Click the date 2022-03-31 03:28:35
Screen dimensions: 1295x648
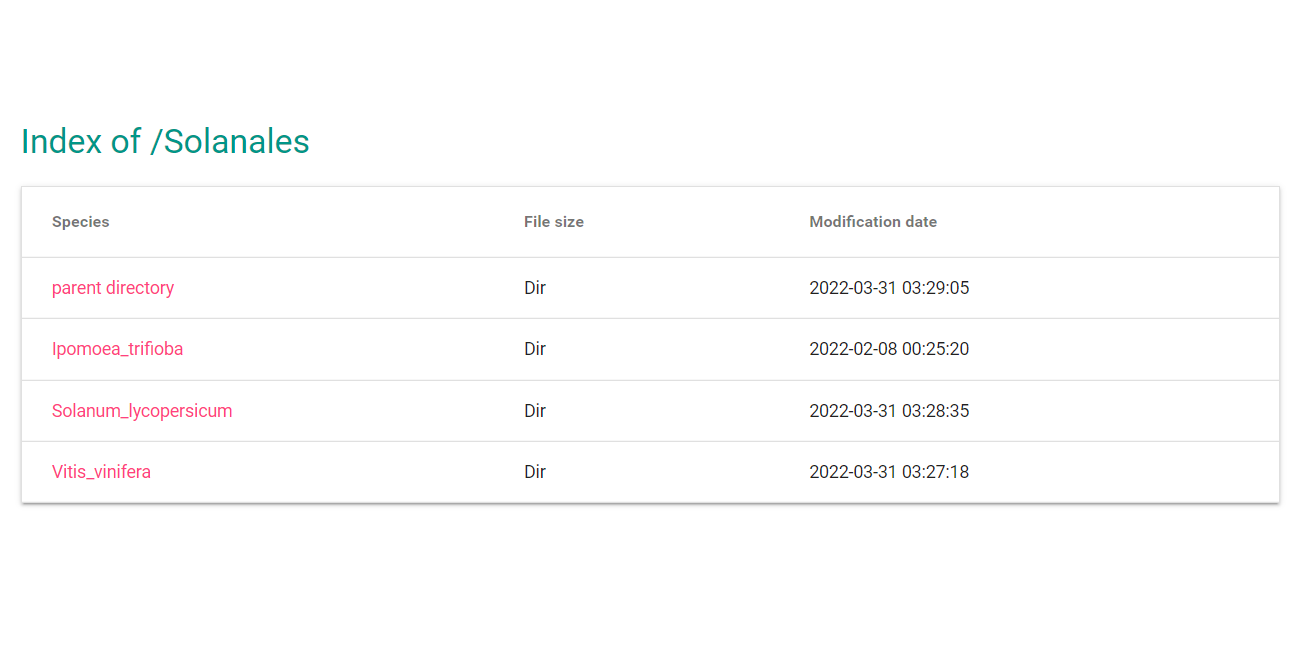[x=889, y=411]
